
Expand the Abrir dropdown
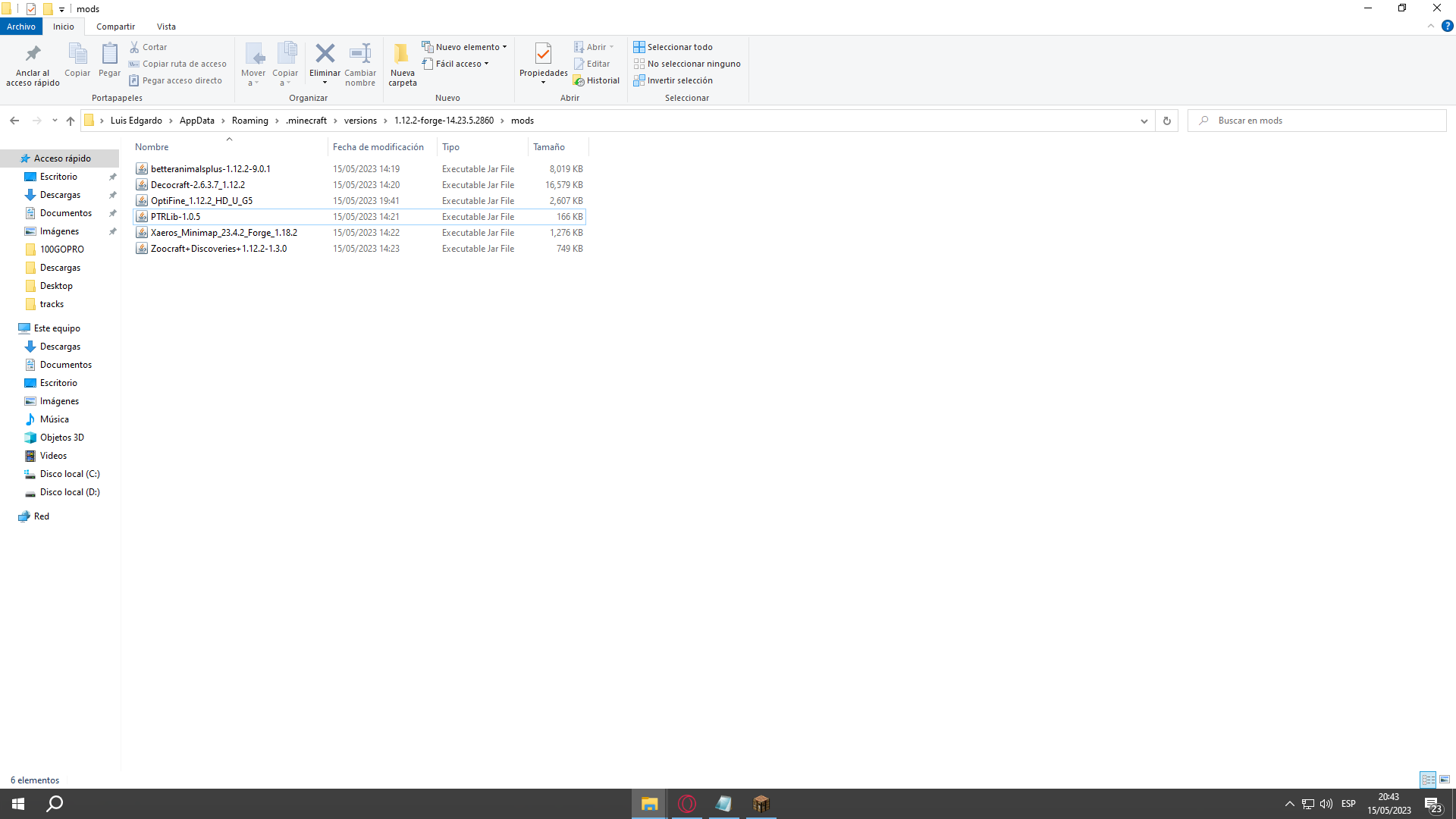click(x=593, y=47)
